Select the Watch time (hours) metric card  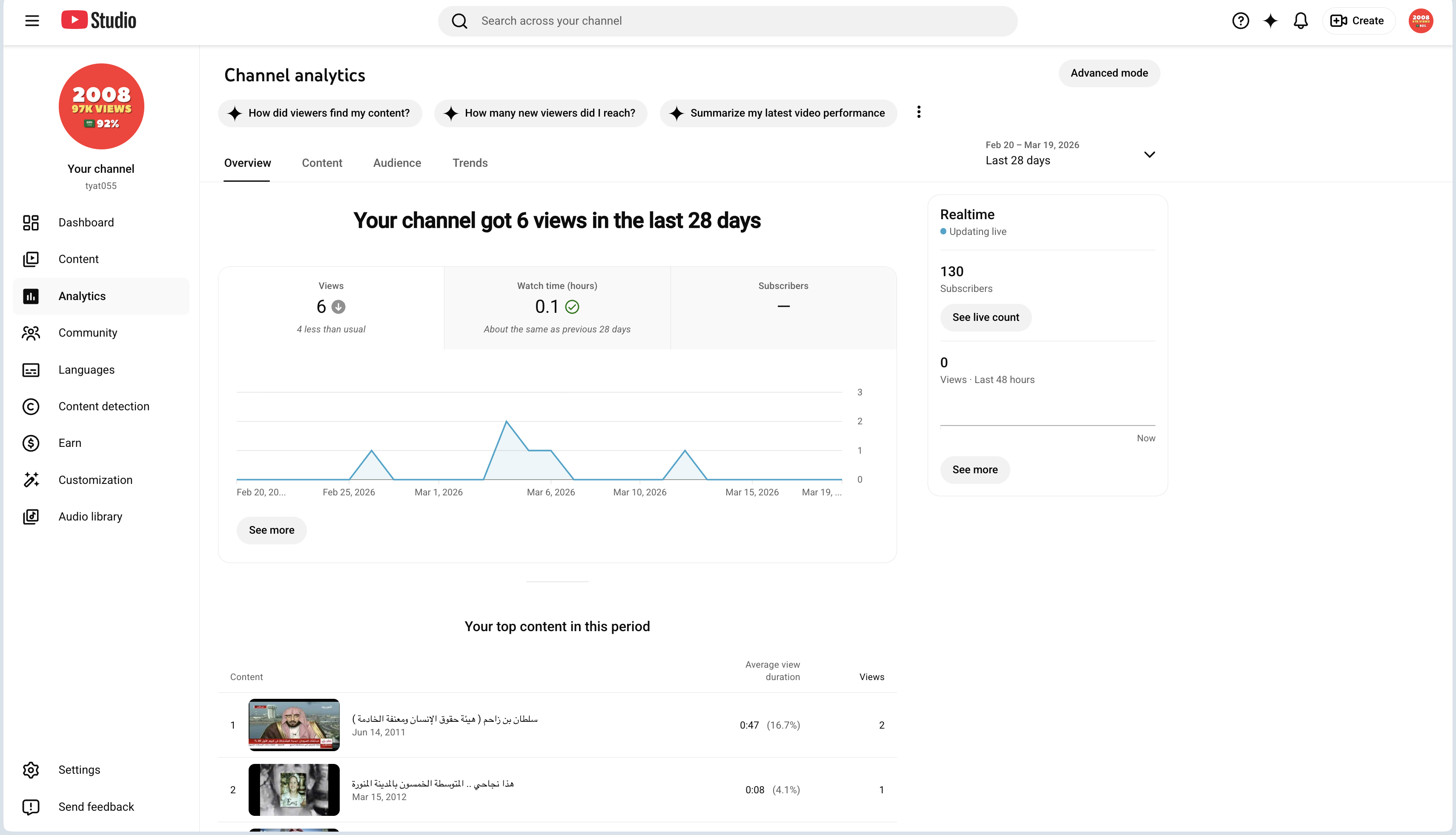557,308
